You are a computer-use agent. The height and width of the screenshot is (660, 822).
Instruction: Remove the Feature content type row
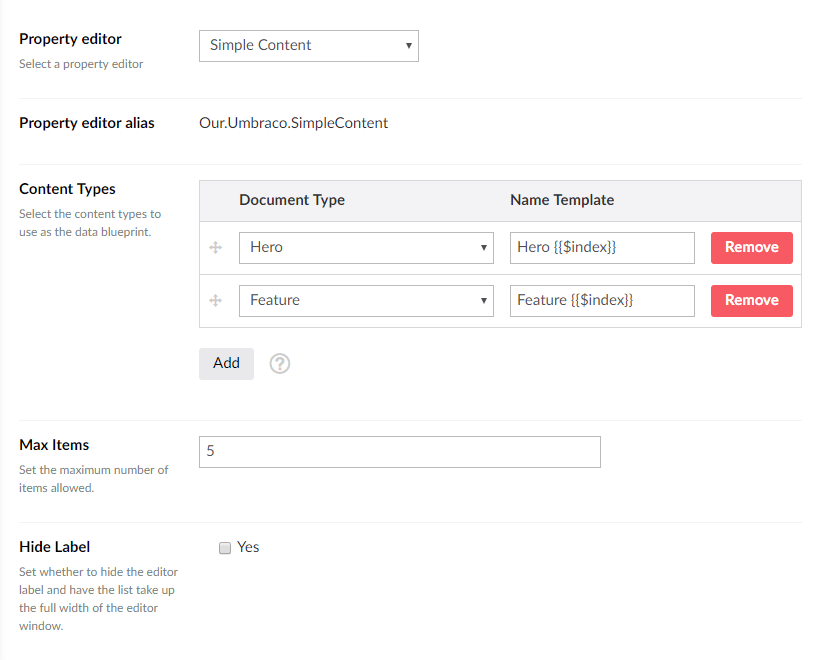click(x=751, y=301)
